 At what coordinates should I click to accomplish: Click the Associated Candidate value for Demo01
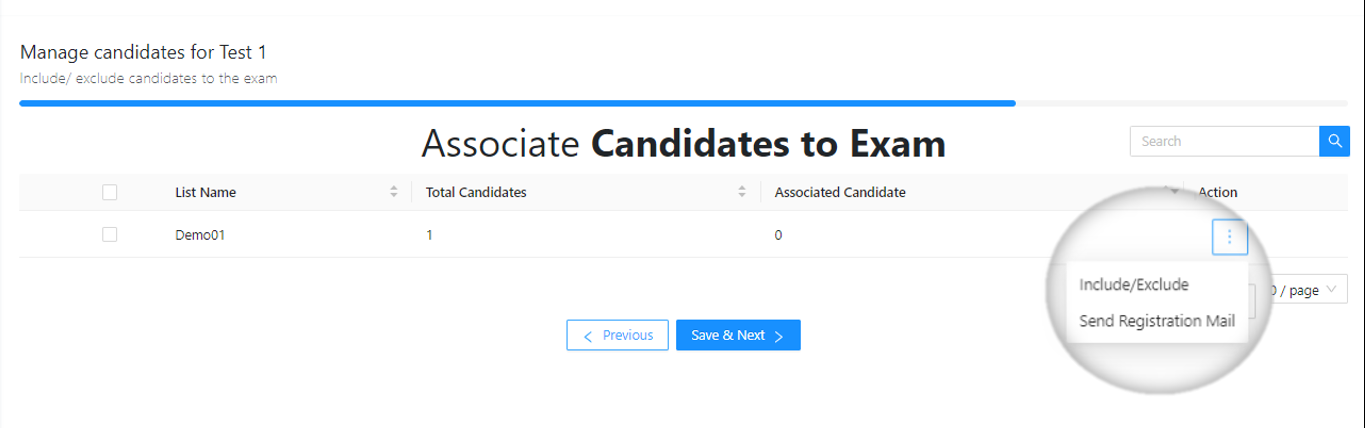pos(779,235)
